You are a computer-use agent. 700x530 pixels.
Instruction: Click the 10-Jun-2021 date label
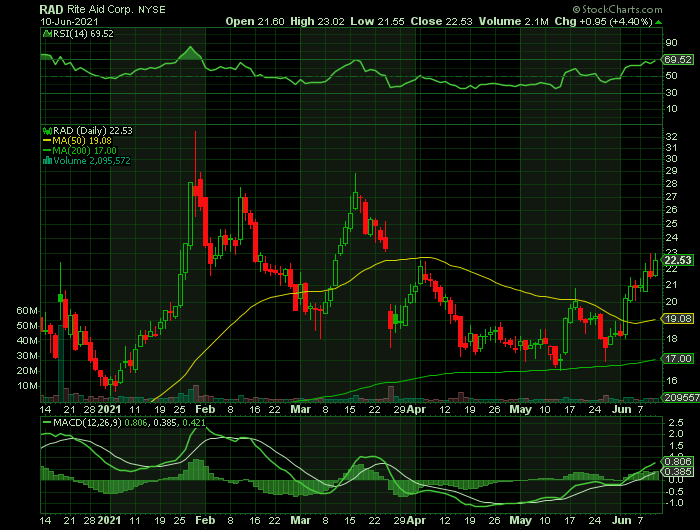(x=69, y=21)
